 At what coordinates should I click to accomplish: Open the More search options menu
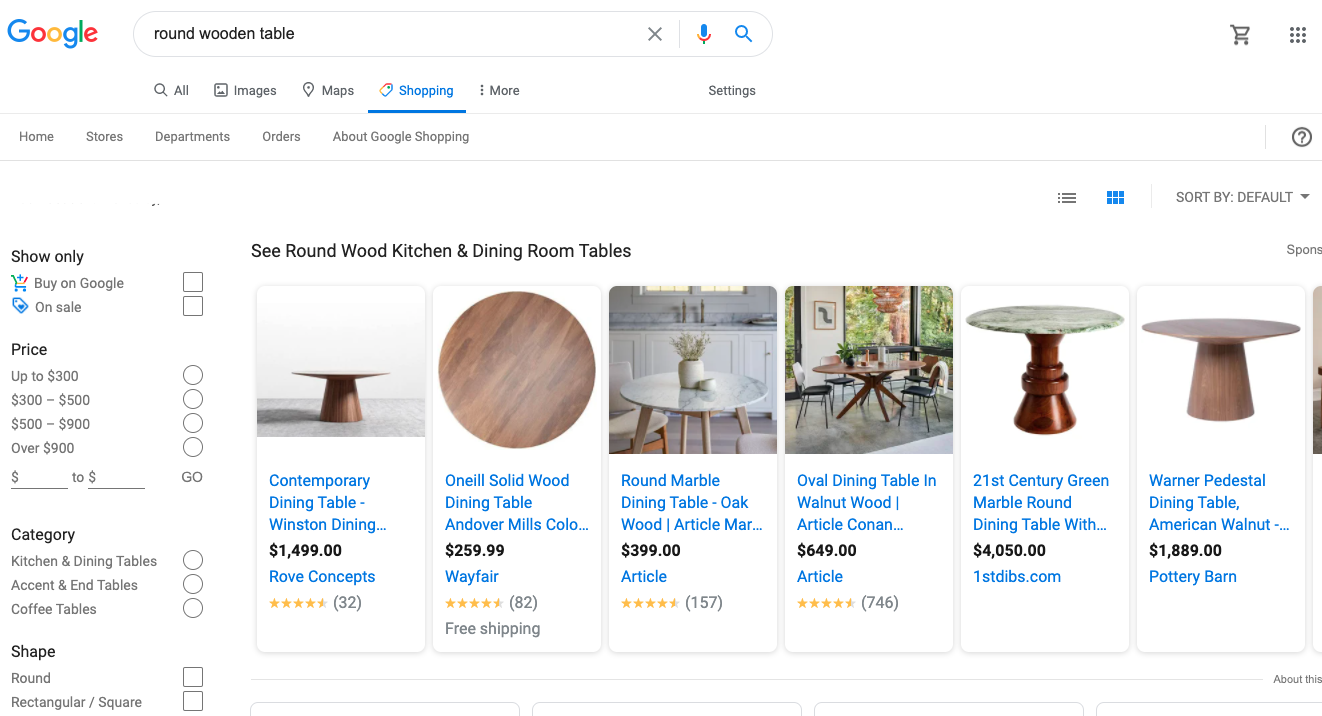click(499, 90)
